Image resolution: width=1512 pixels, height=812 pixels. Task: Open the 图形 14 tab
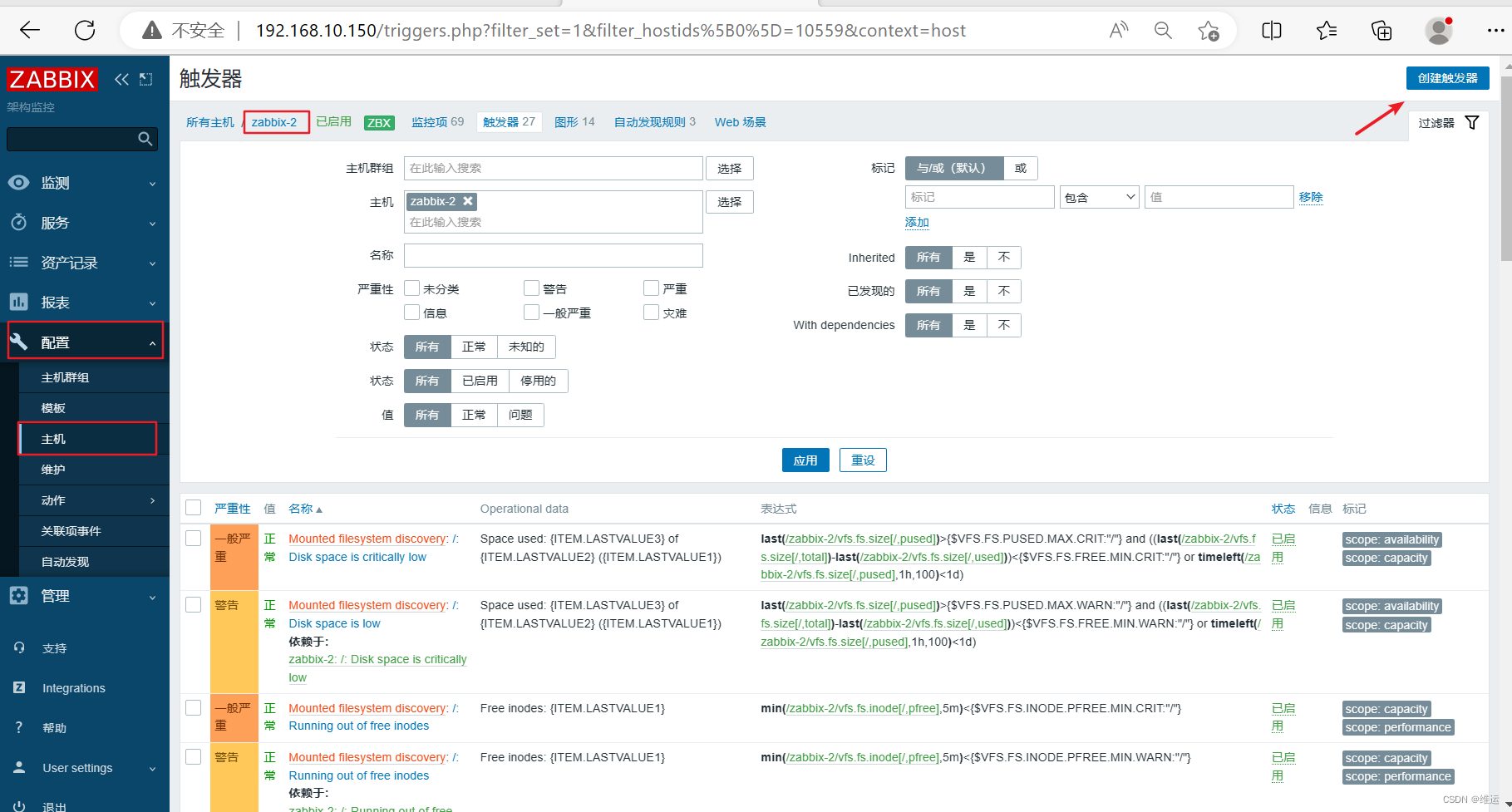(574, 122)
